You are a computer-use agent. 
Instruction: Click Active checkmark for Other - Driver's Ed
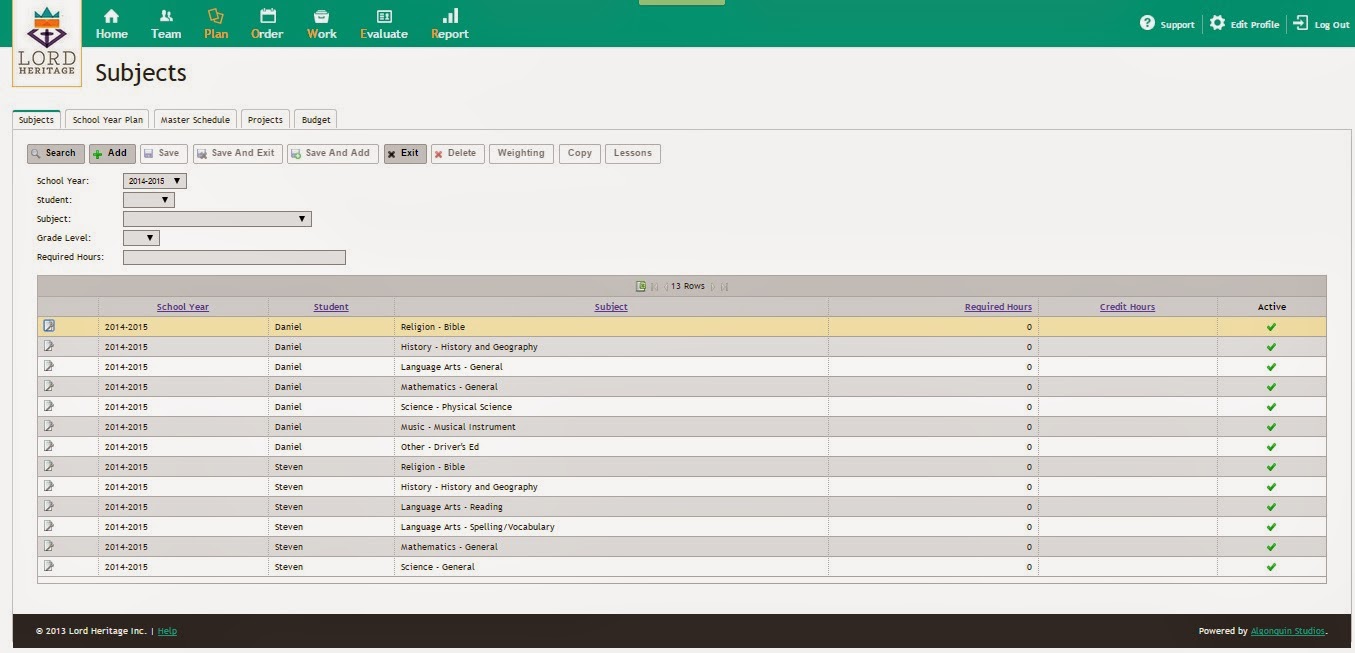(1271, 447)
